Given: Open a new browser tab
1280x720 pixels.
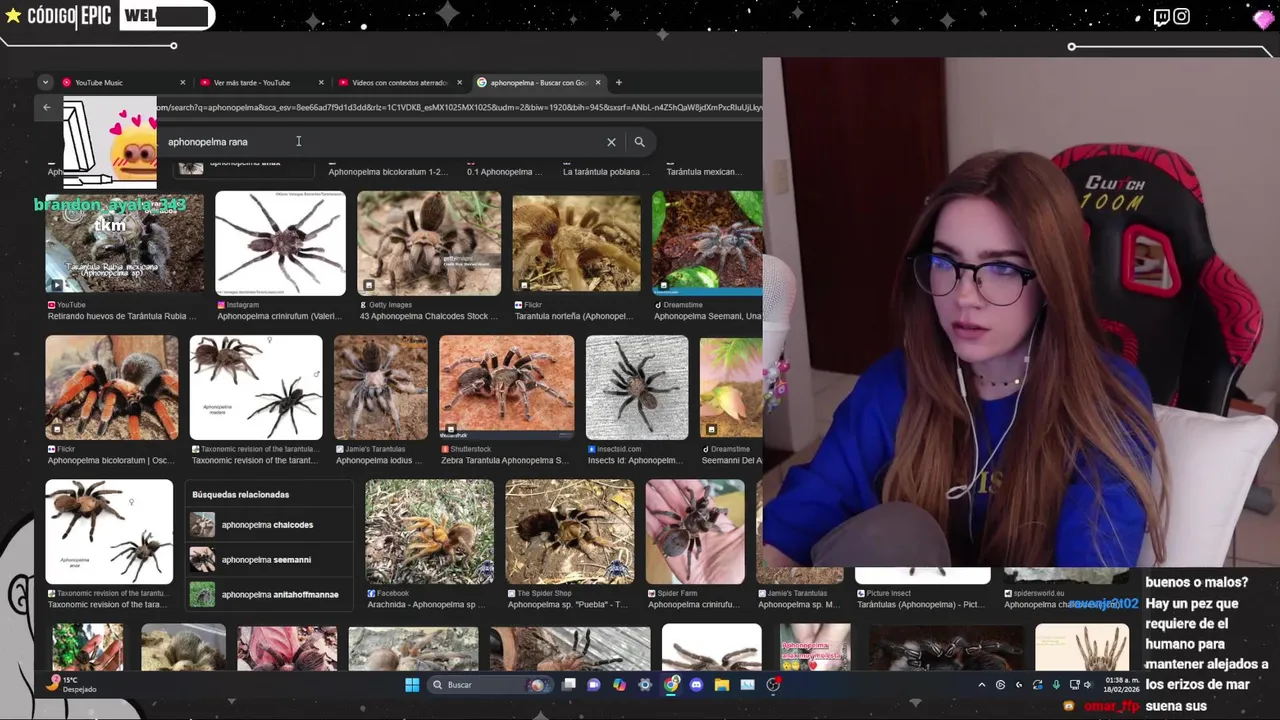Looking at the screenshot, I should tap(618, 83).
